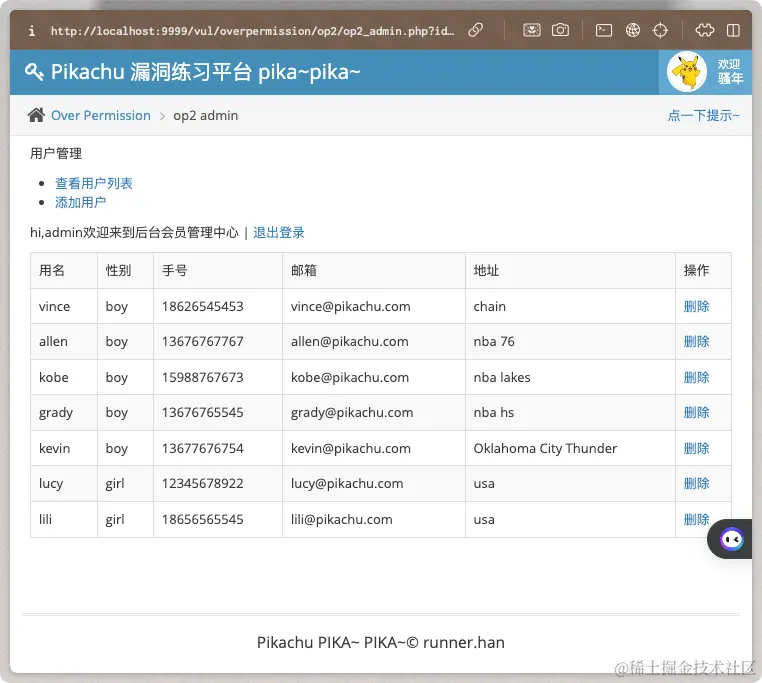
Task: Click phone number 18626545453
Action: click(203, 307)
